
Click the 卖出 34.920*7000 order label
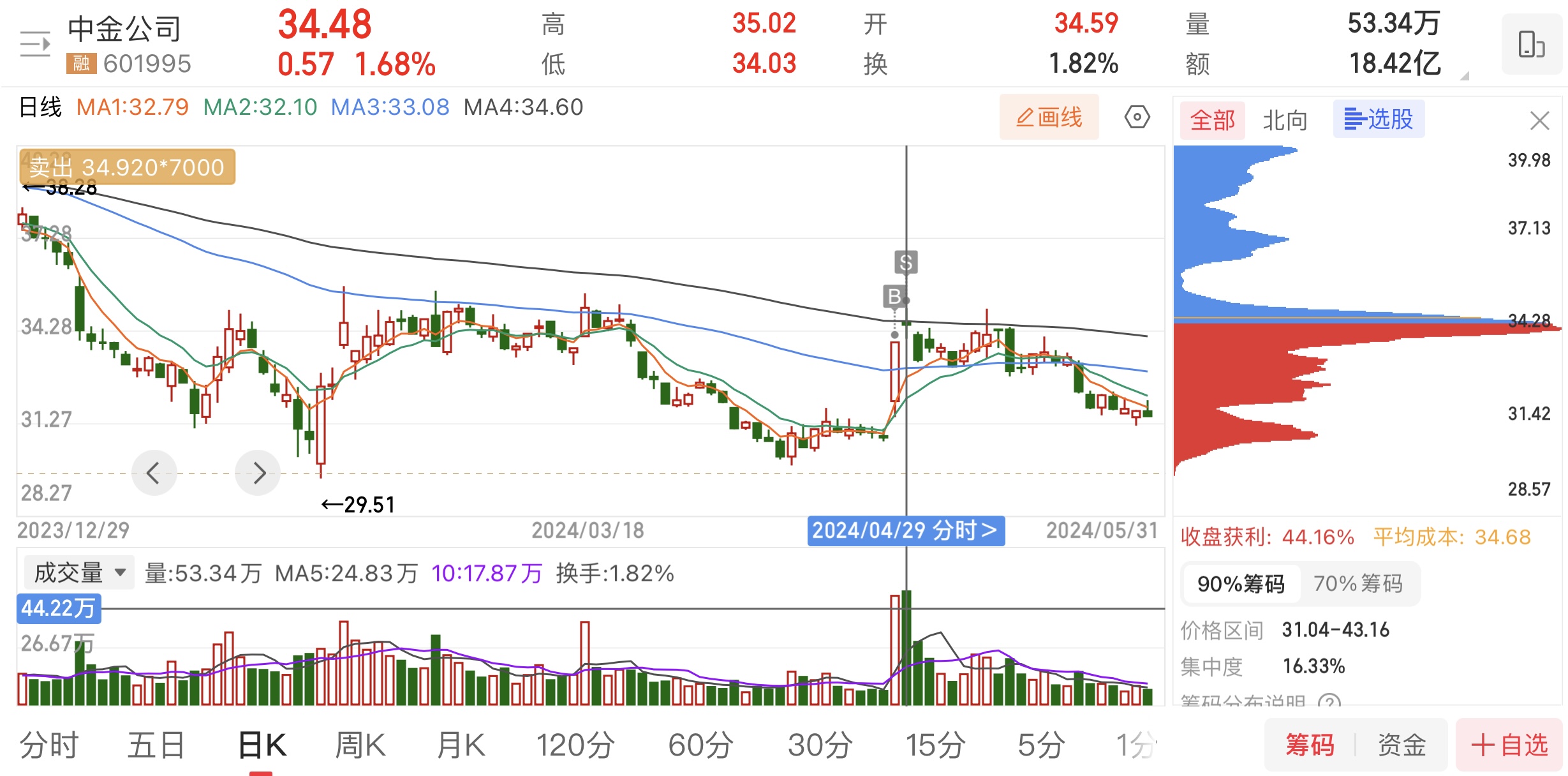pos(127,167)
